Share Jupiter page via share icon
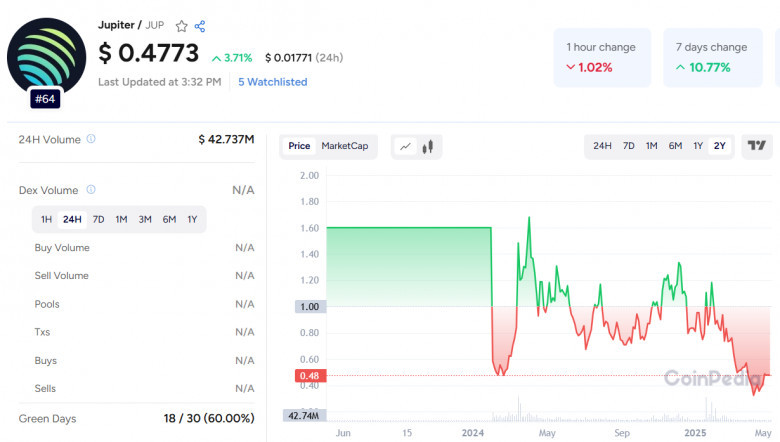Image resolution: width=780 pixels, height=442 pixels. 200,26
